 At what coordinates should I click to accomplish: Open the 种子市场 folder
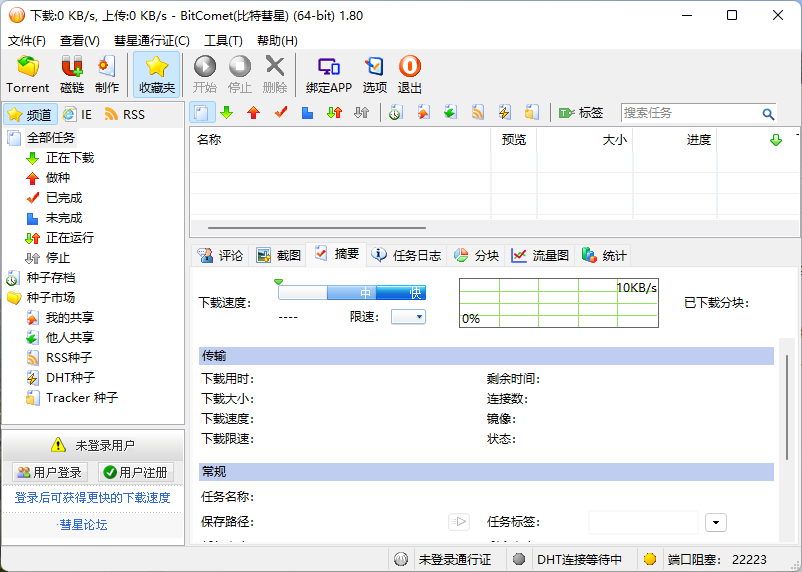(x=51, y=297)
